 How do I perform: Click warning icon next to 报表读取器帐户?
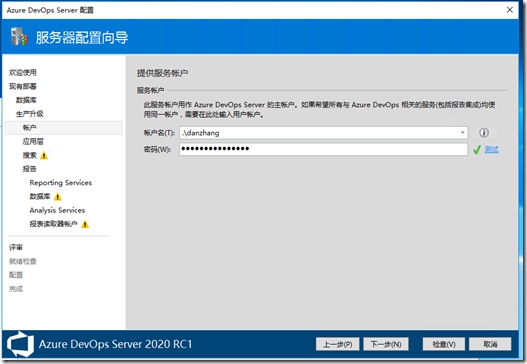(85, 224)
